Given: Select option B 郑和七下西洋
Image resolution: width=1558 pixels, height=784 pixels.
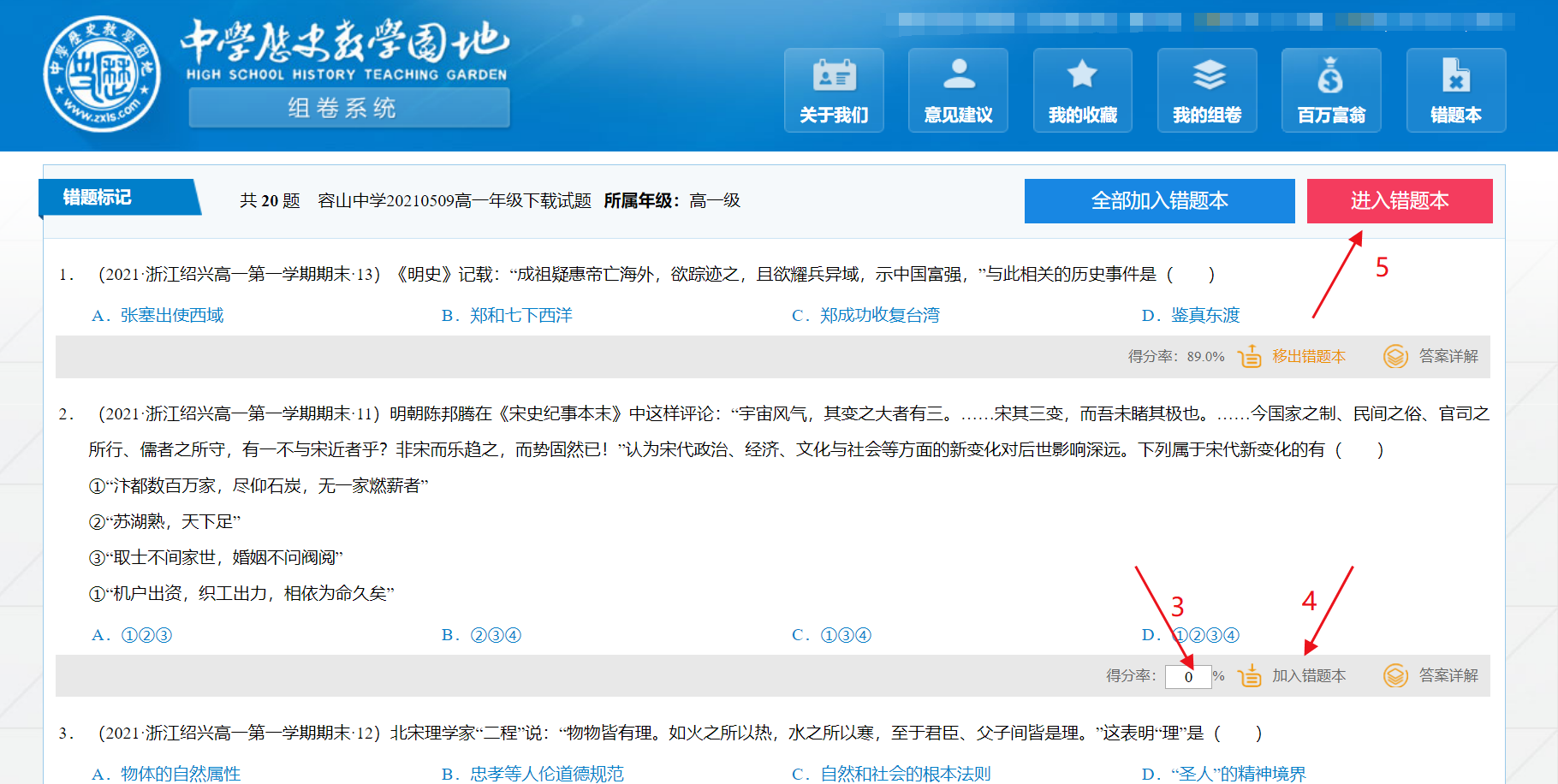Looking at the screenshot, I should coord(507,316).
